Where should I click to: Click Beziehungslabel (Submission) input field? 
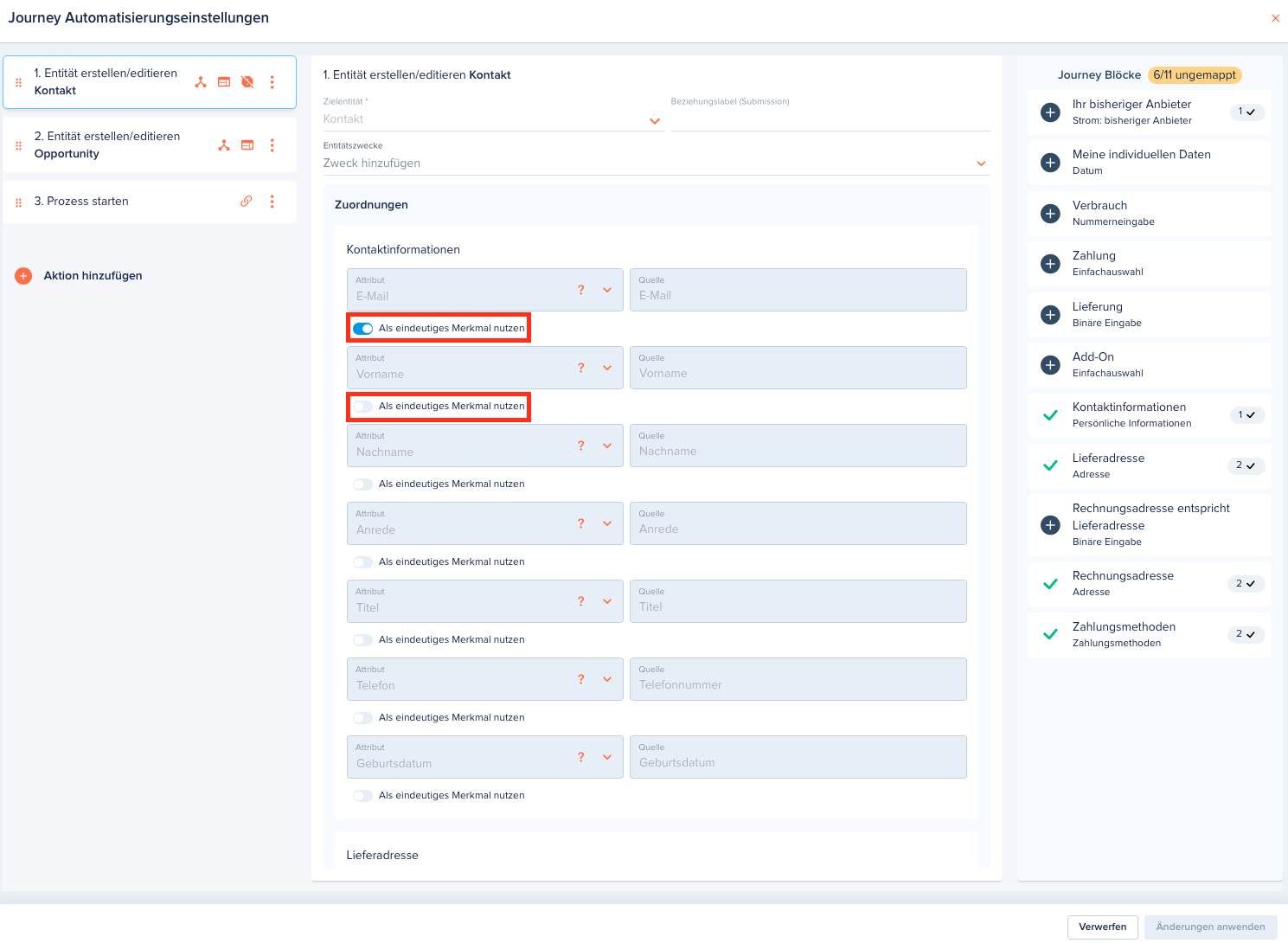point(830,119)
